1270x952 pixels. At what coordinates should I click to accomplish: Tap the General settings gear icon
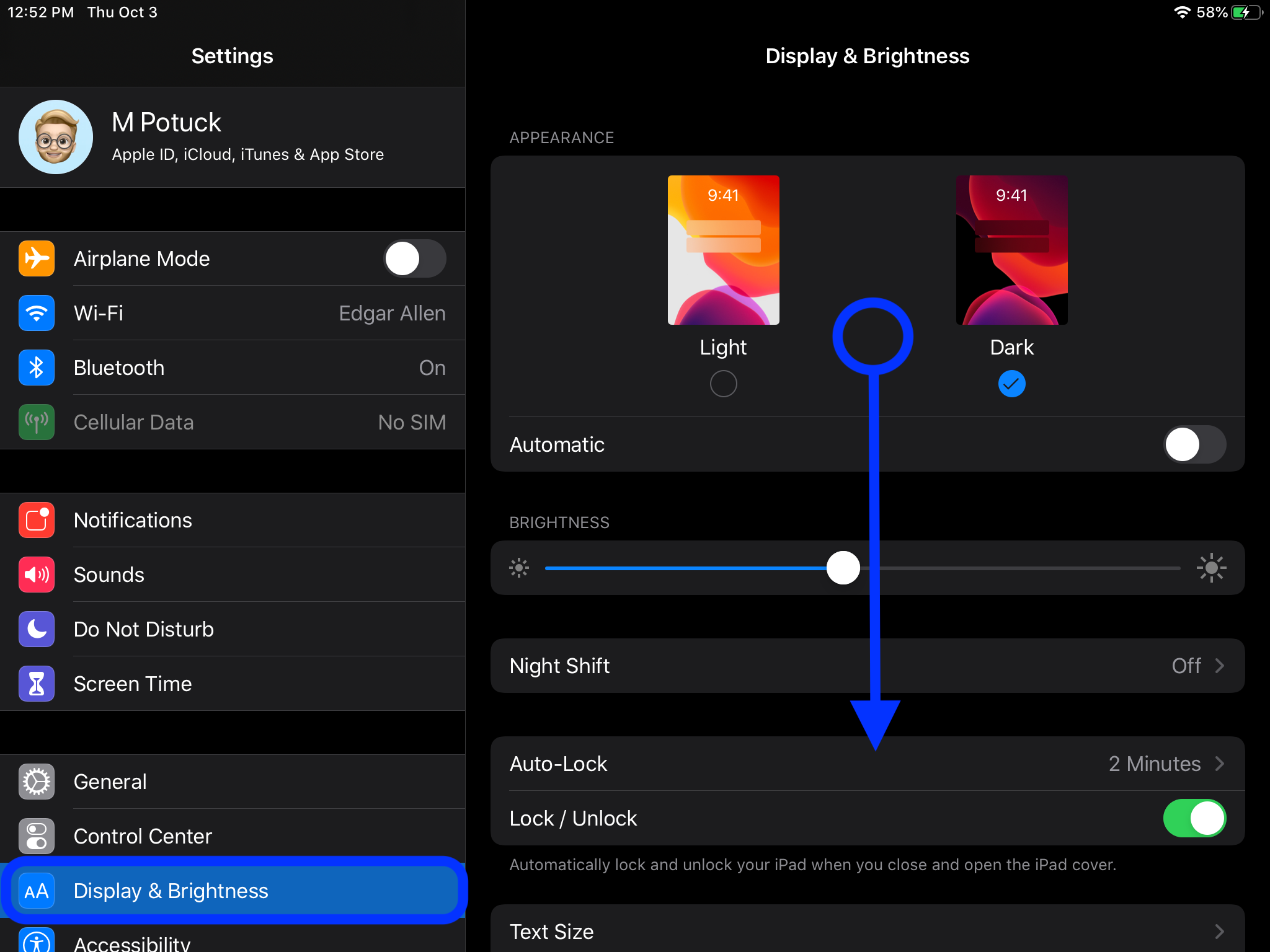click(36, 781)
